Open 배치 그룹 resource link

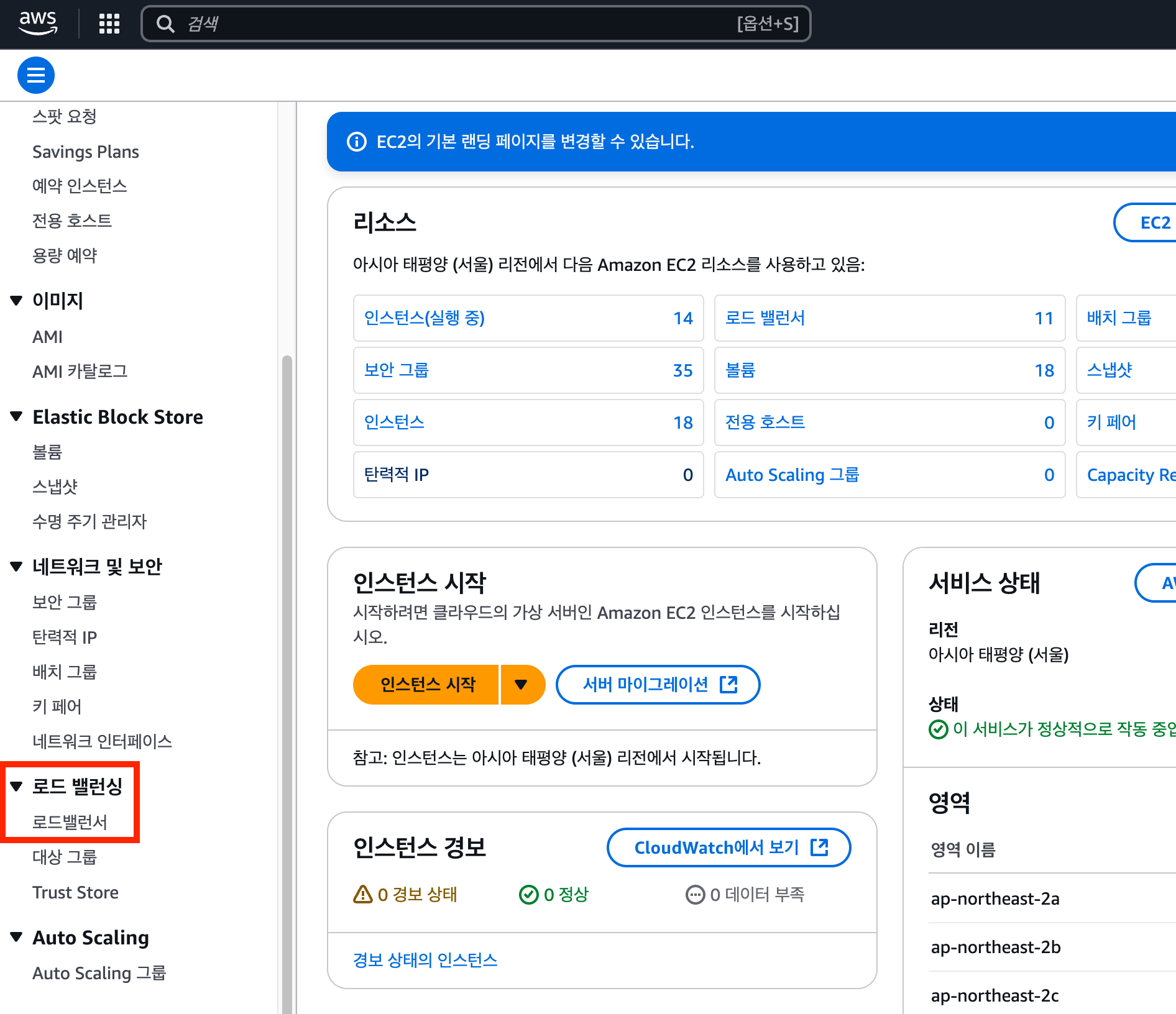click(x=1119, y=318)
